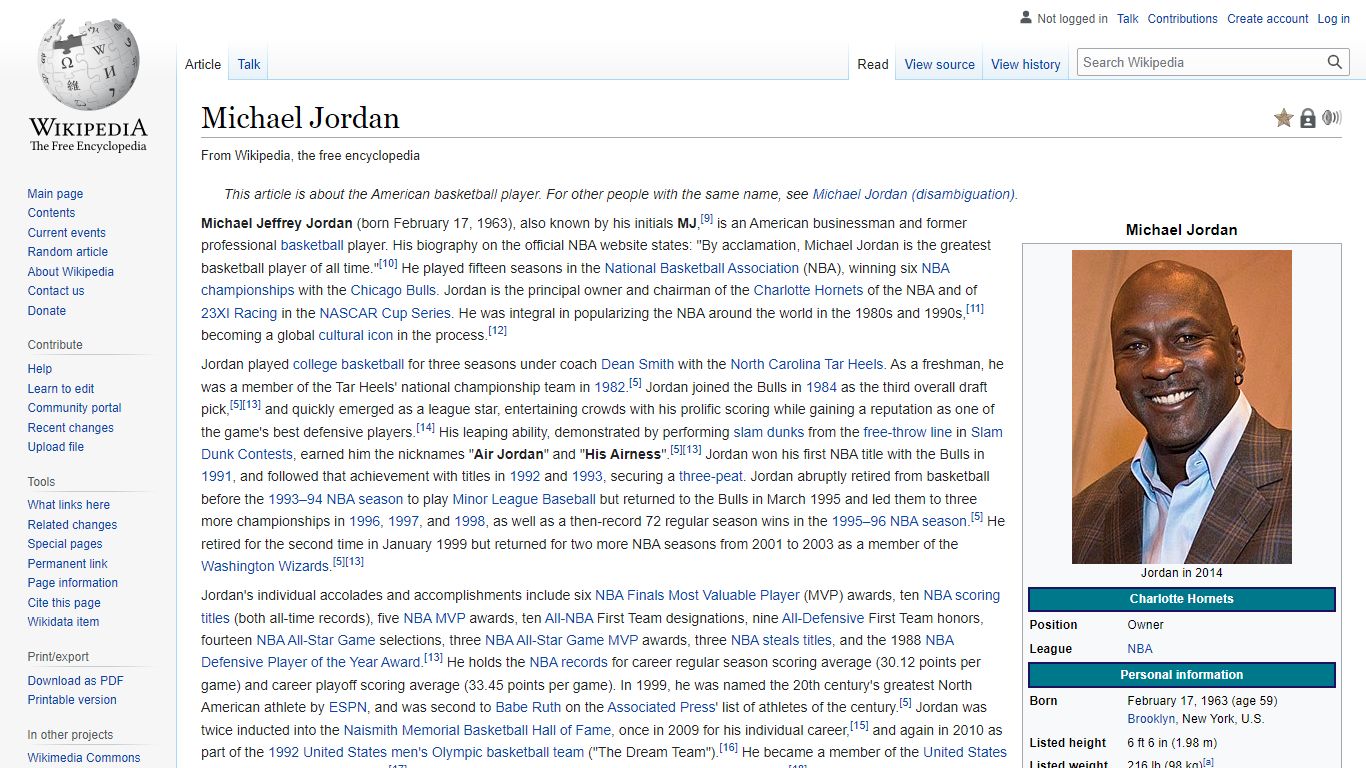Open Learn to edit link
Screen dimensions: 1366x768
point(61,389)
